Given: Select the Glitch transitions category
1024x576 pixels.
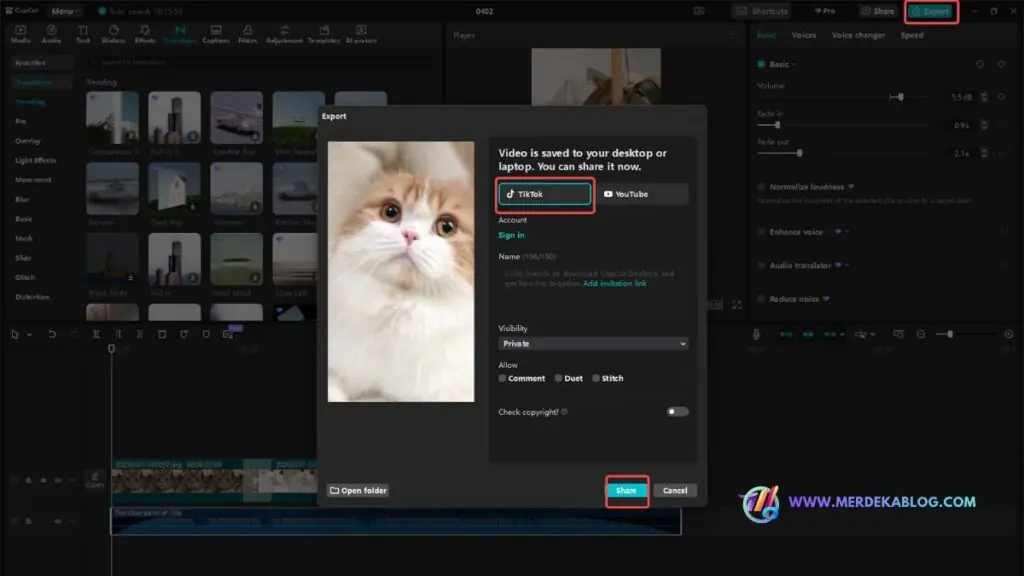Looking at the screenshot, I should click(x=25, y=277).
